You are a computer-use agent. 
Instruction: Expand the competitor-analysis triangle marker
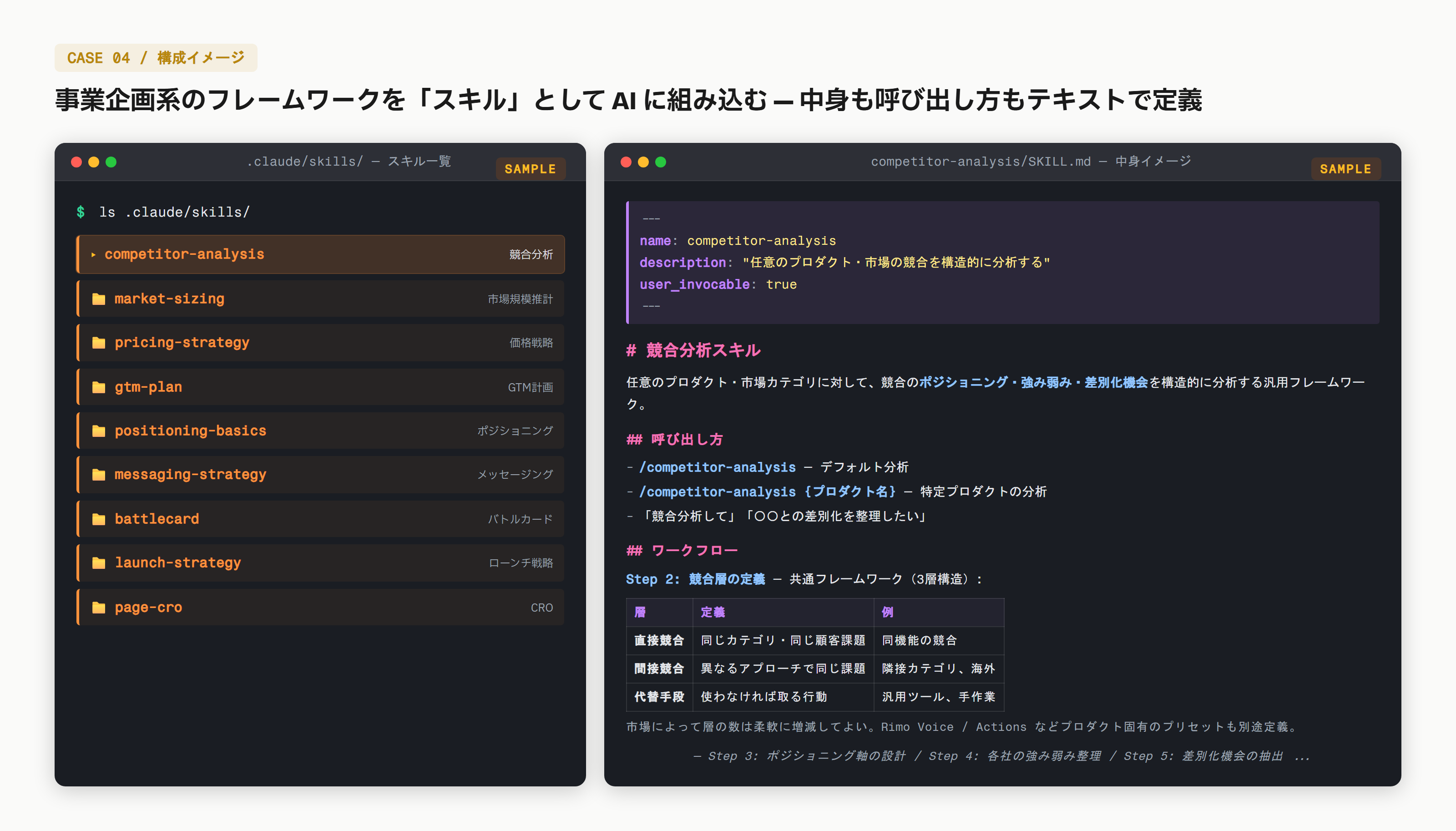pos(94,254)
